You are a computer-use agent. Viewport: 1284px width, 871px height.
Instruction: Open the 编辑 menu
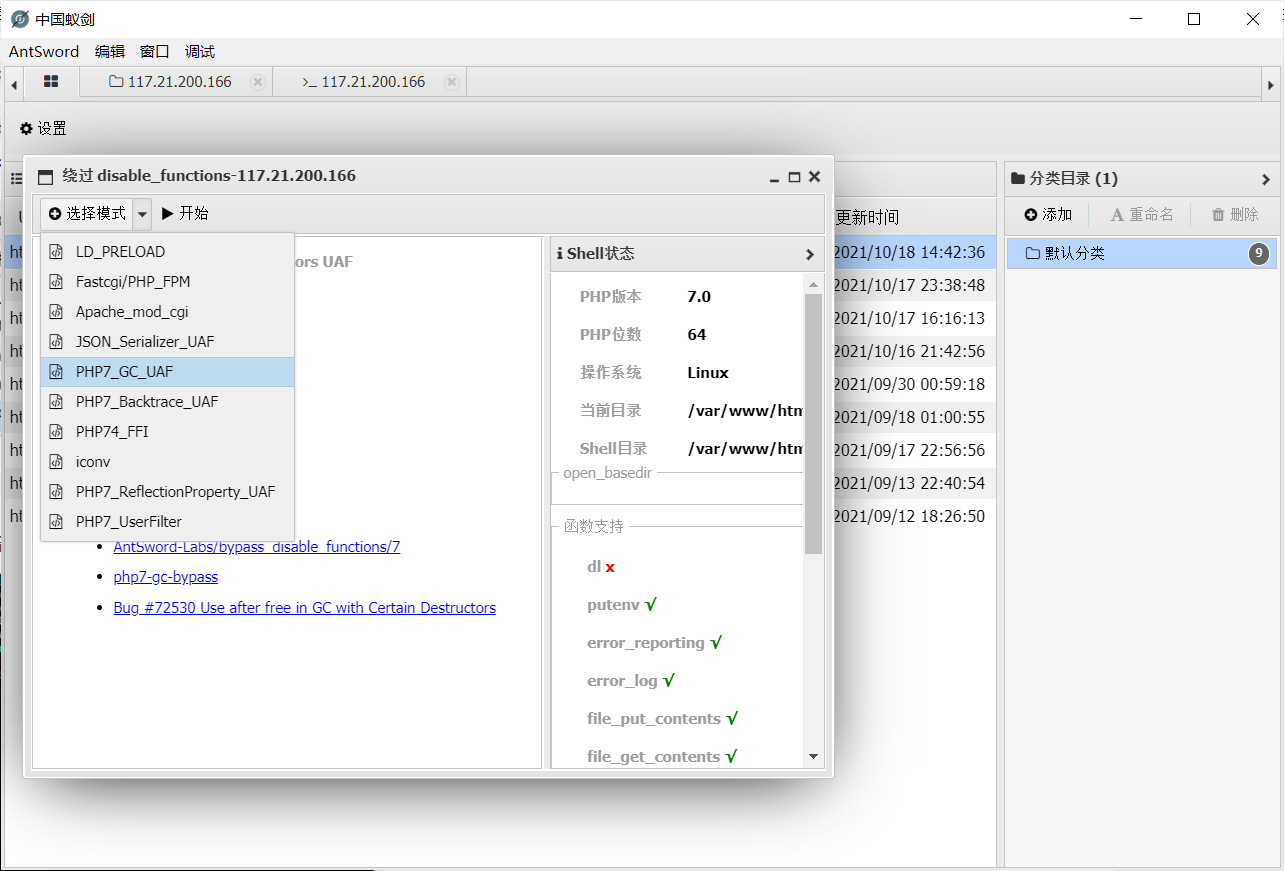tap(110, 52)
